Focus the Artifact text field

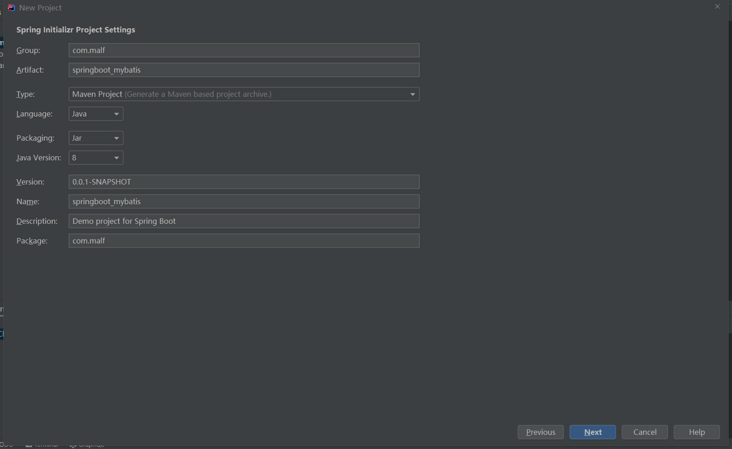pyautogui.click(x=243, y=70)
